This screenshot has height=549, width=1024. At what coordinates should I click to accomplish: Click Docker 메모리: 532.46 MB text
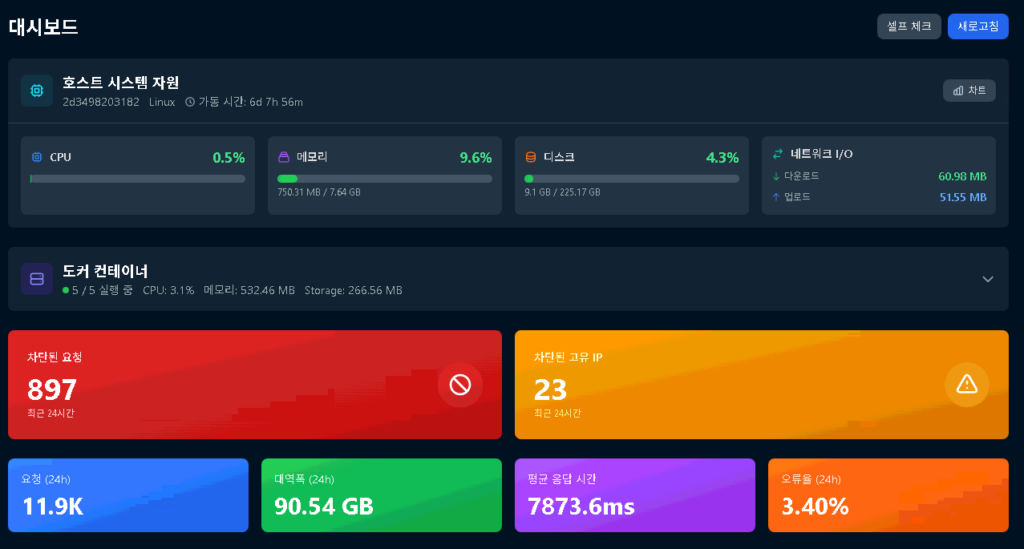pyautogui.click(x=249, y=290)
